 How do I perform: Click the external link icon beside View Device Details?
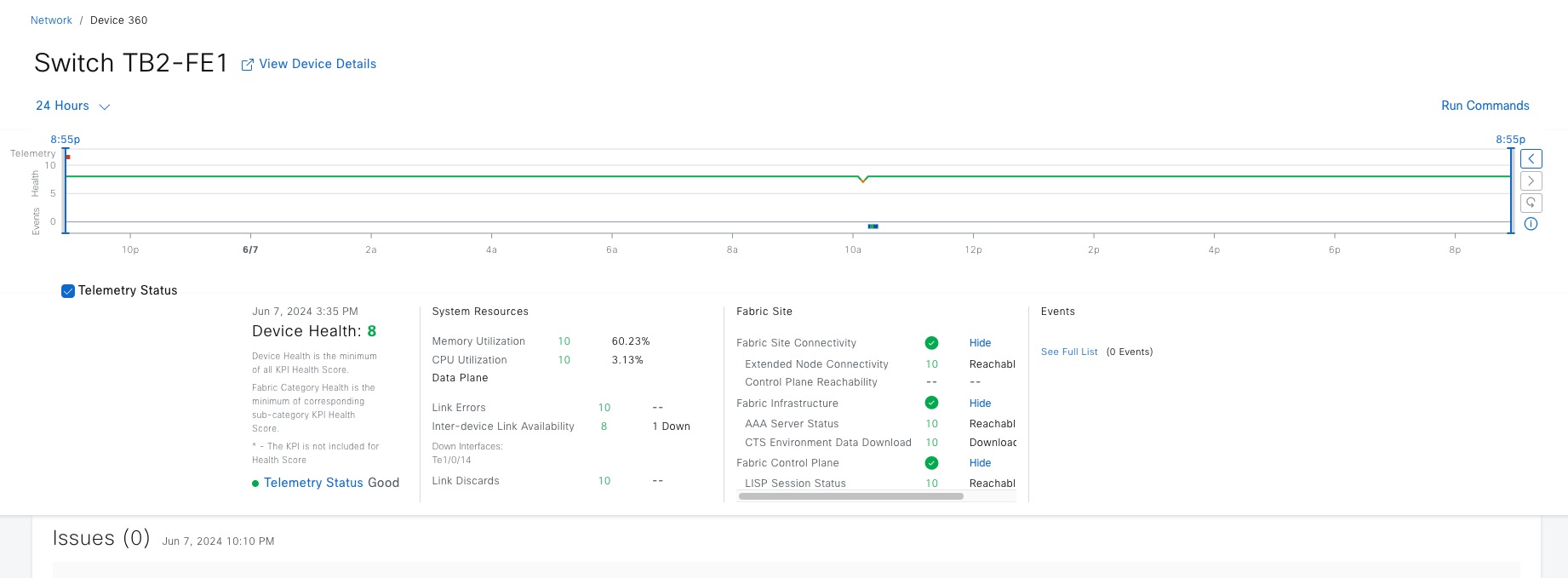click(x=248, y=65)
